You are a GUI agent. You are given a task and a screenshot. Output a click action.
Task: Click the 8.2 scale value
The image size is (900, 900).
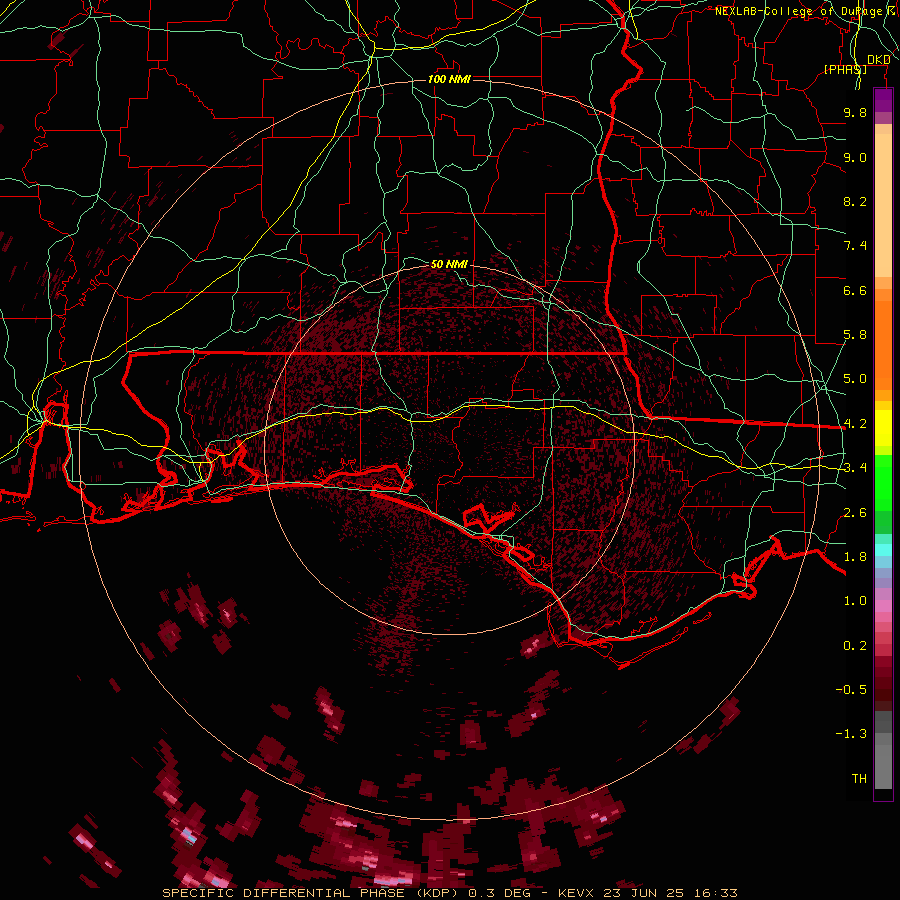point(855,201)
